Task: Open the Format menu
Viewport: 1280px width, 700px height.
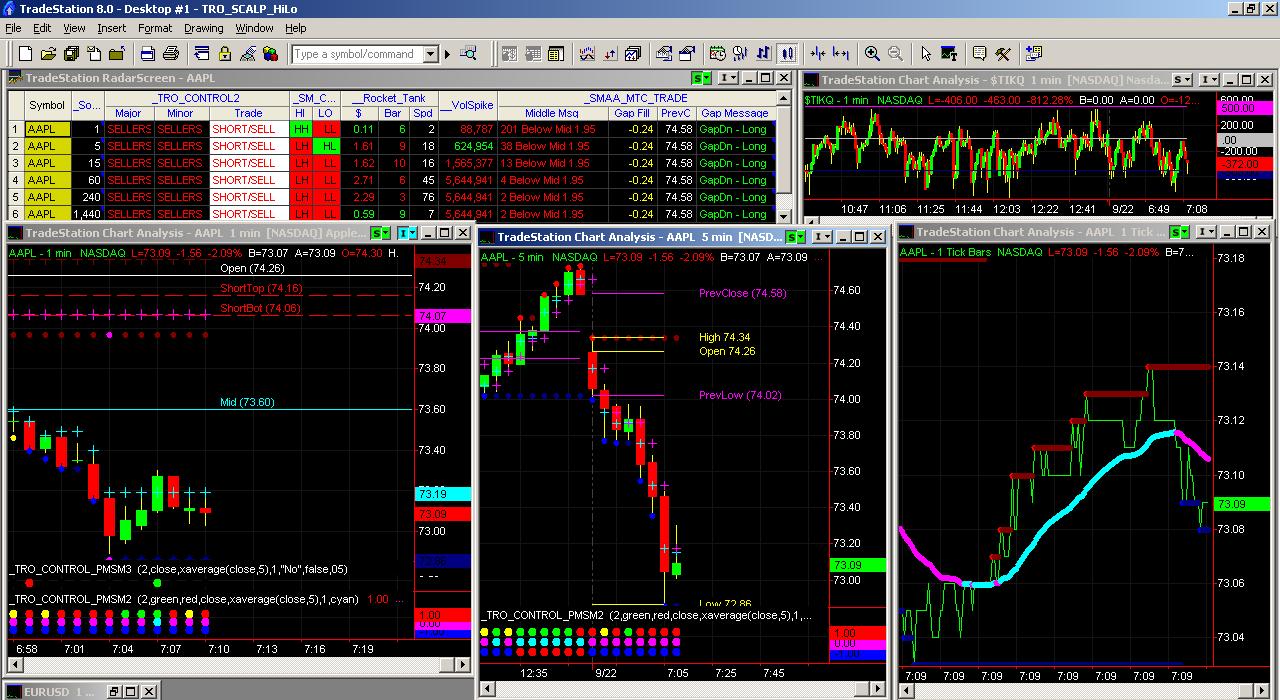Action: pos(155,28)
